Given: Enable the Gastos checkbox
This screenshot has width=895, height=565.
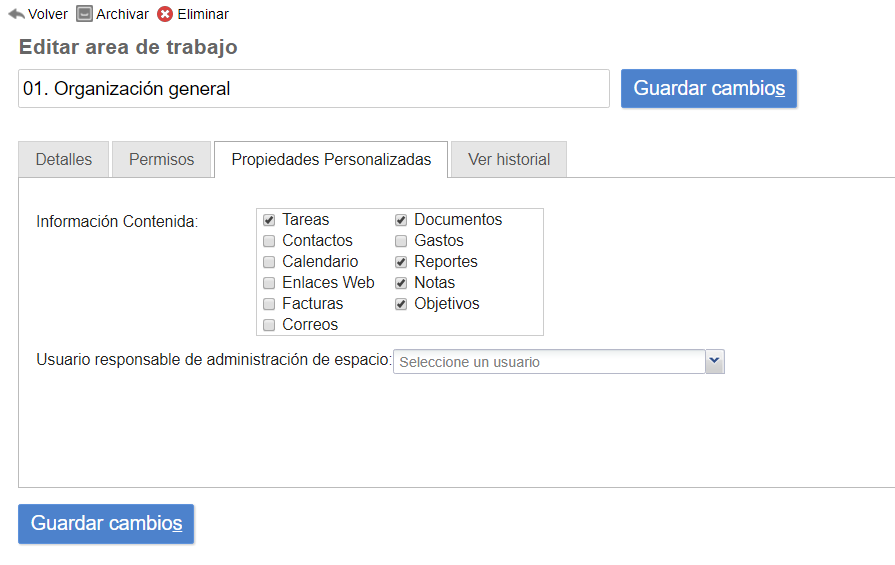Looking at the screenshot, I should pyautogui.click(x=401, y=241).
